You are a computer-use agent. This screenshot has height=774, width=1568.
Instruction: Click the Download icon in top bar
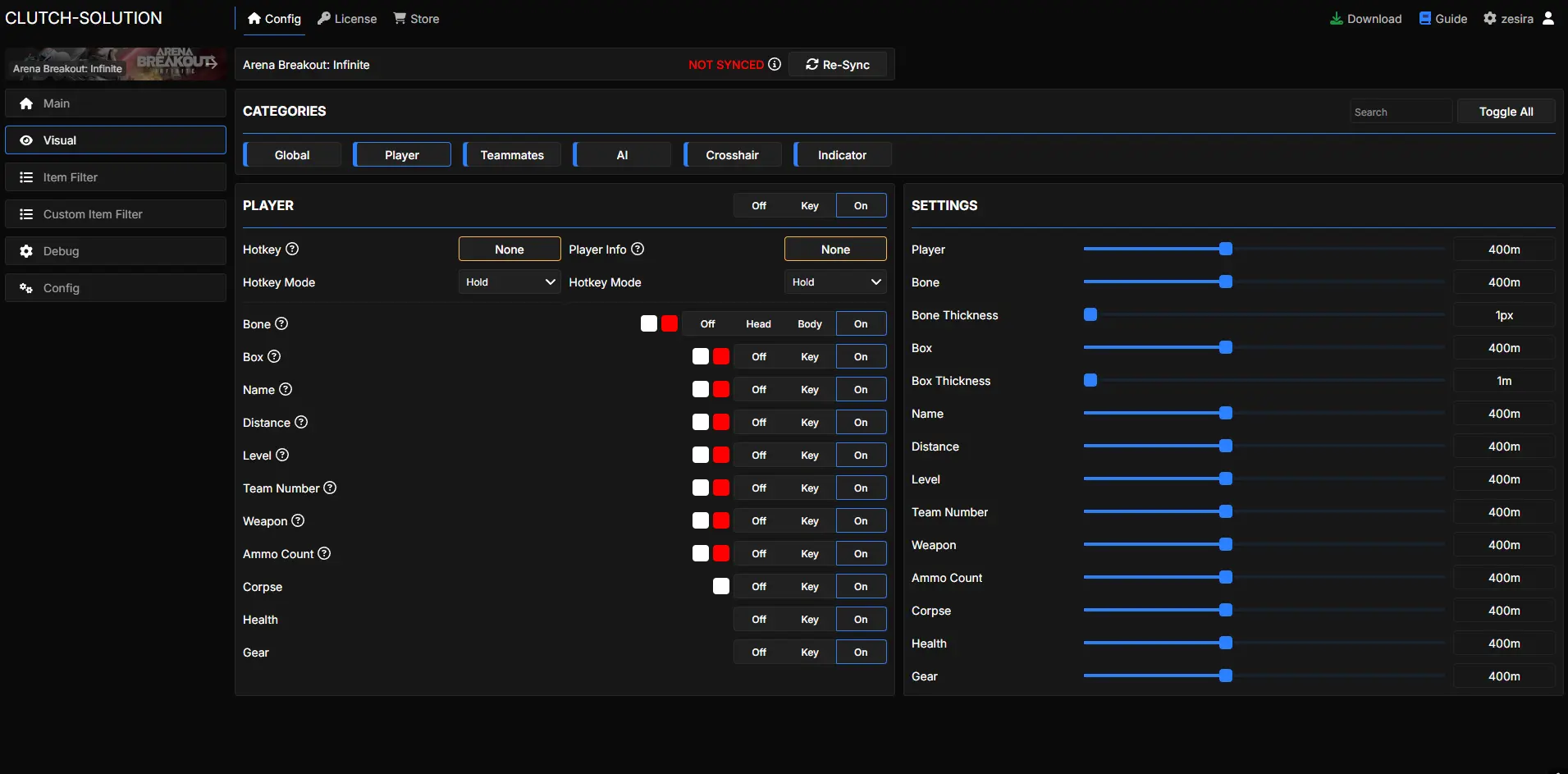click(x=1336, y=19)
